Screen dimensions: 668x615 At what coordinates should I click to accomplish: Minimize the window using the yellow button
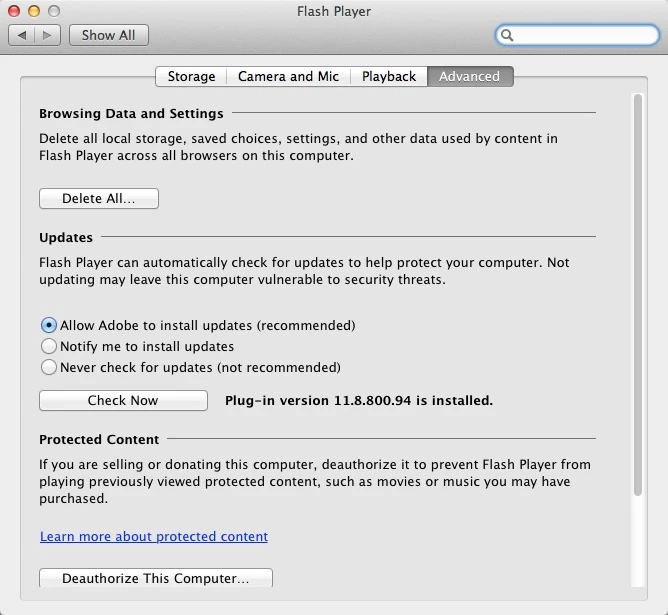[x=34, y=11]
